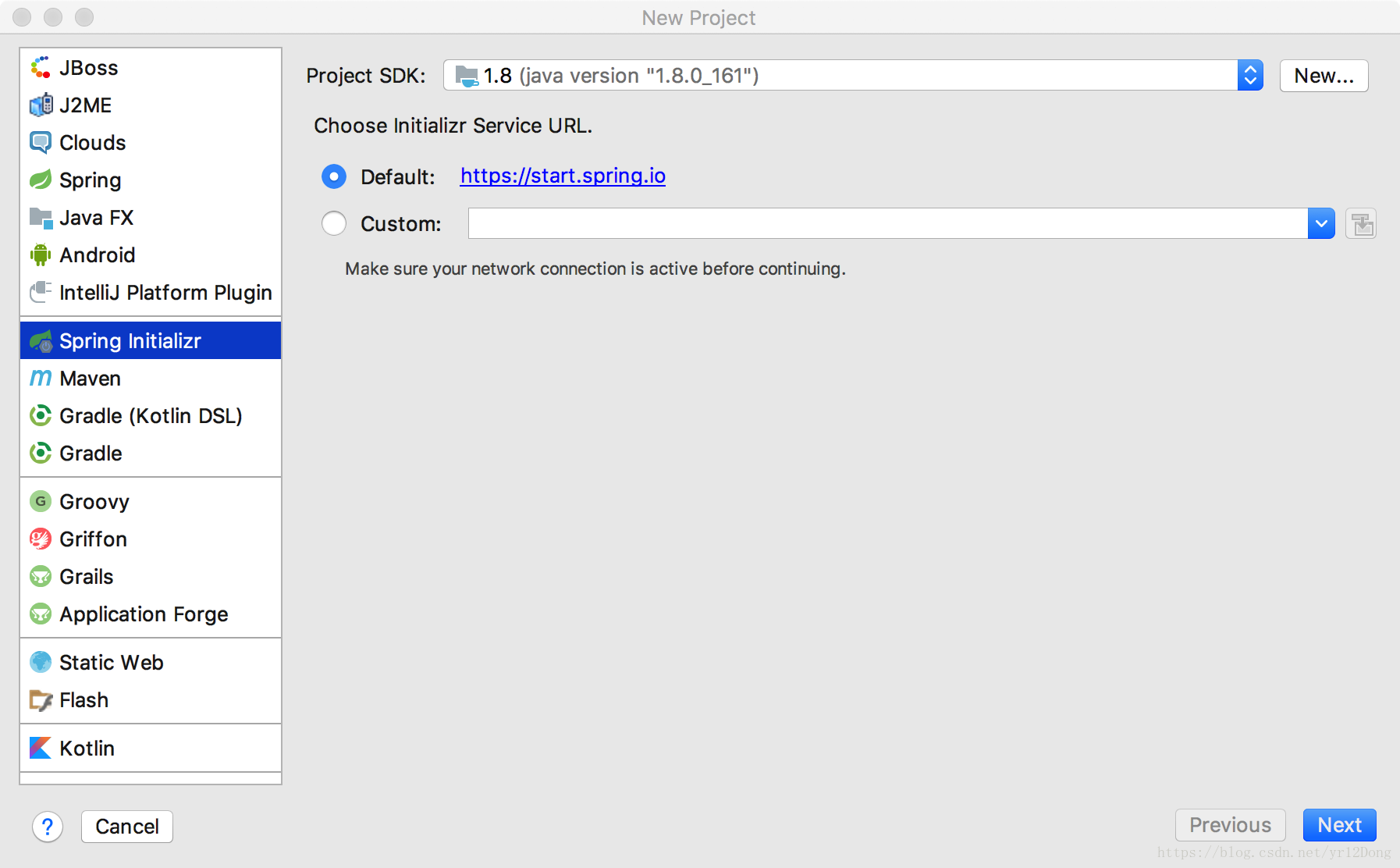Select Flash in the project list
Screen dimensions: 1400x868
coord(151,700)
